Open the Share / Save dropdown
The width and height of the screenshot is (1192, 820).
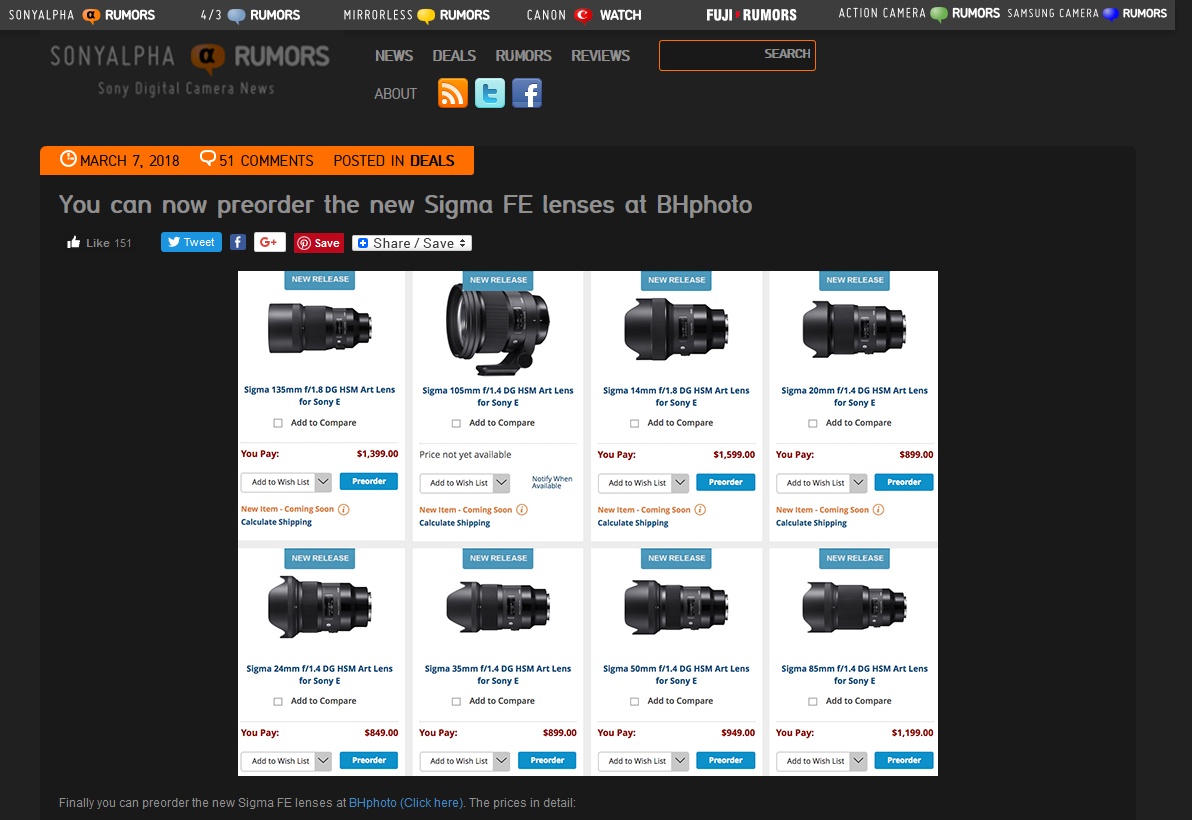(412, 243)
